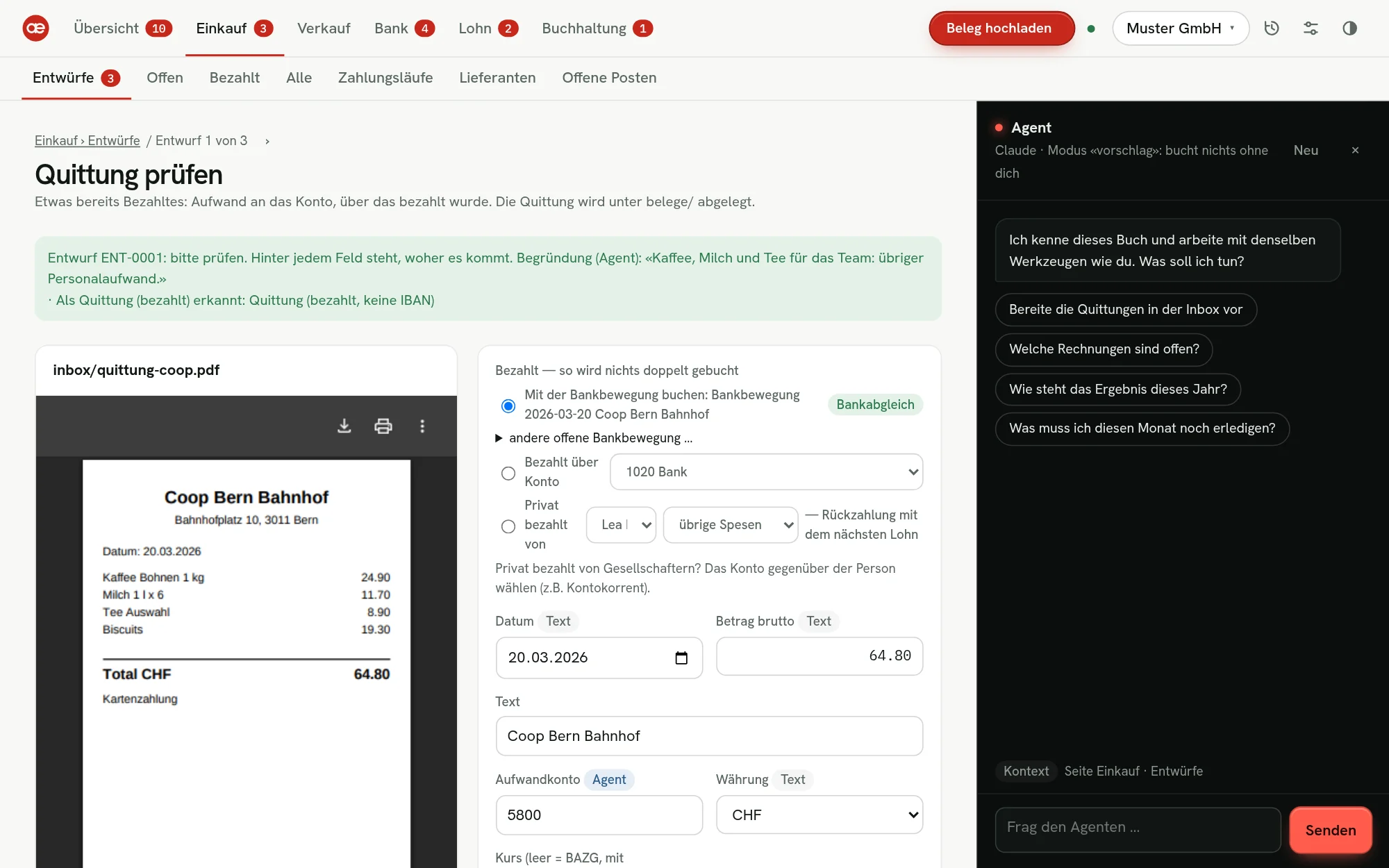The width and height of the screenshot is (1389, 868).
Task: Download the PDF via download icon
Action: (x=344, y=426)
